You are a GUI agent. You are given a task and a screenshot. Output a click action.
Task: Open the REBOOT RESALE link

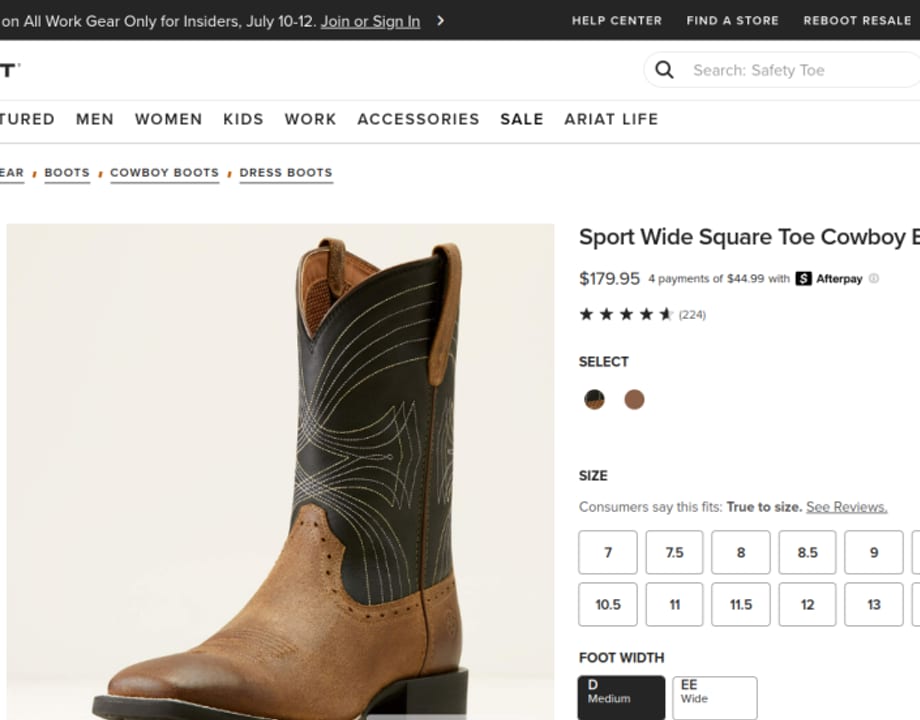pyautogui.click(x=857, y=21)
